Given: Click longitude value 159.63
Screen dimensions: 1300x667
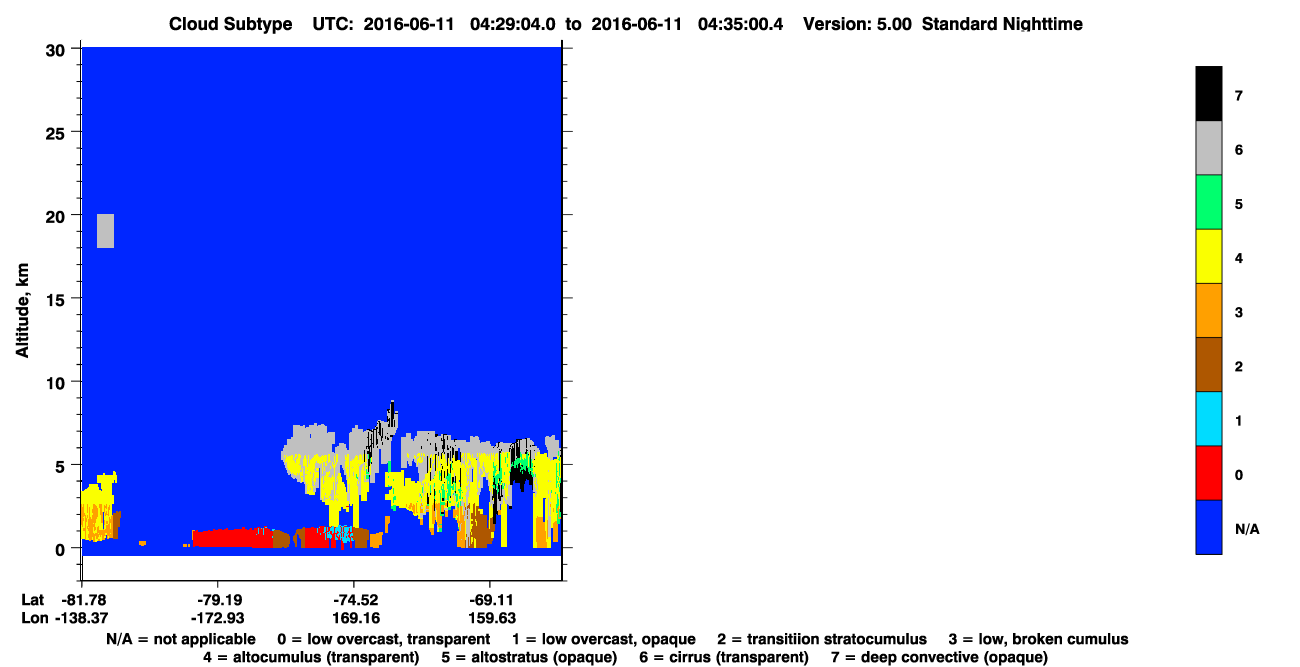Looking at the screenshot, I should pyautogui.click(x=491, y=618).
